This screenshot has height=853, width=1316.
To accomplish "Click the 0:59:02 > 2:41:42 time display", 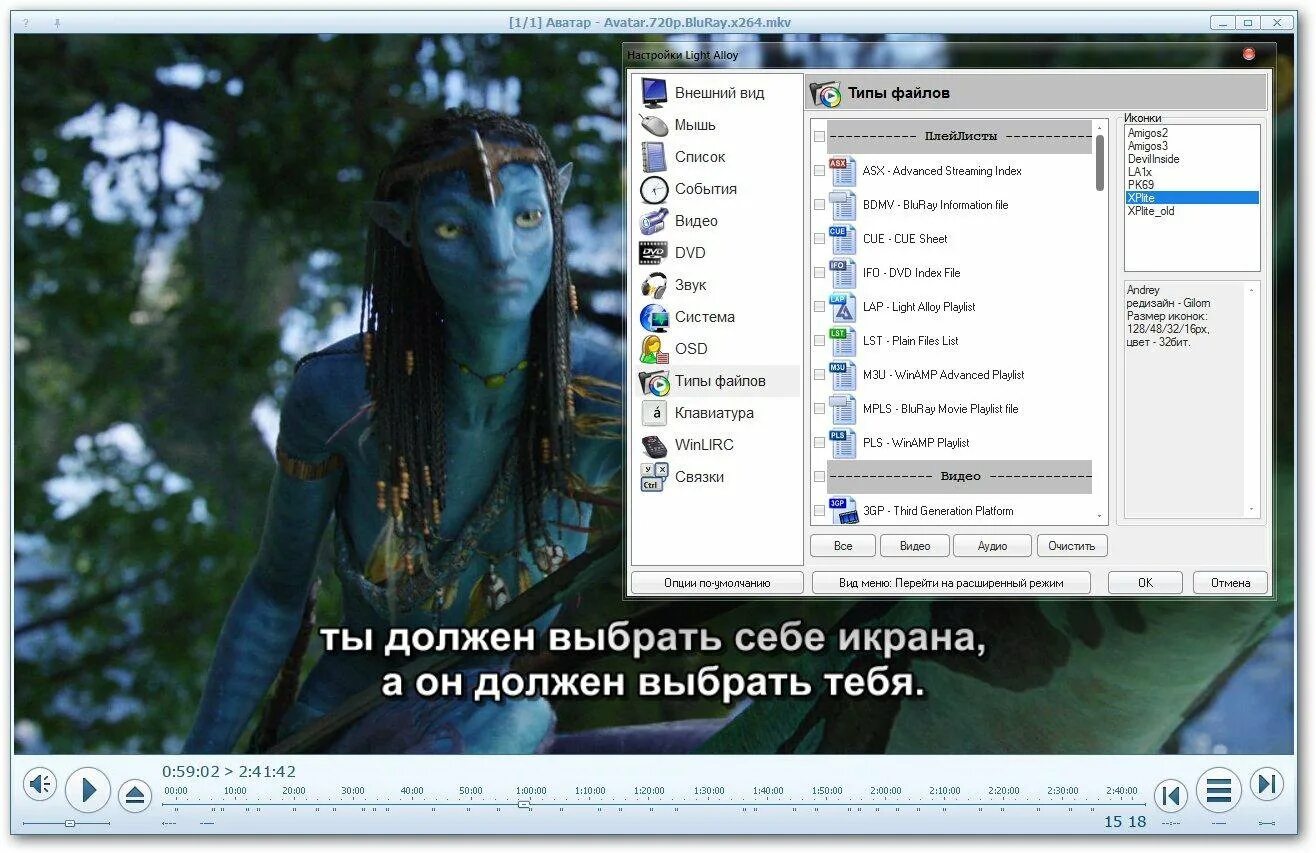I will point(229,772).
